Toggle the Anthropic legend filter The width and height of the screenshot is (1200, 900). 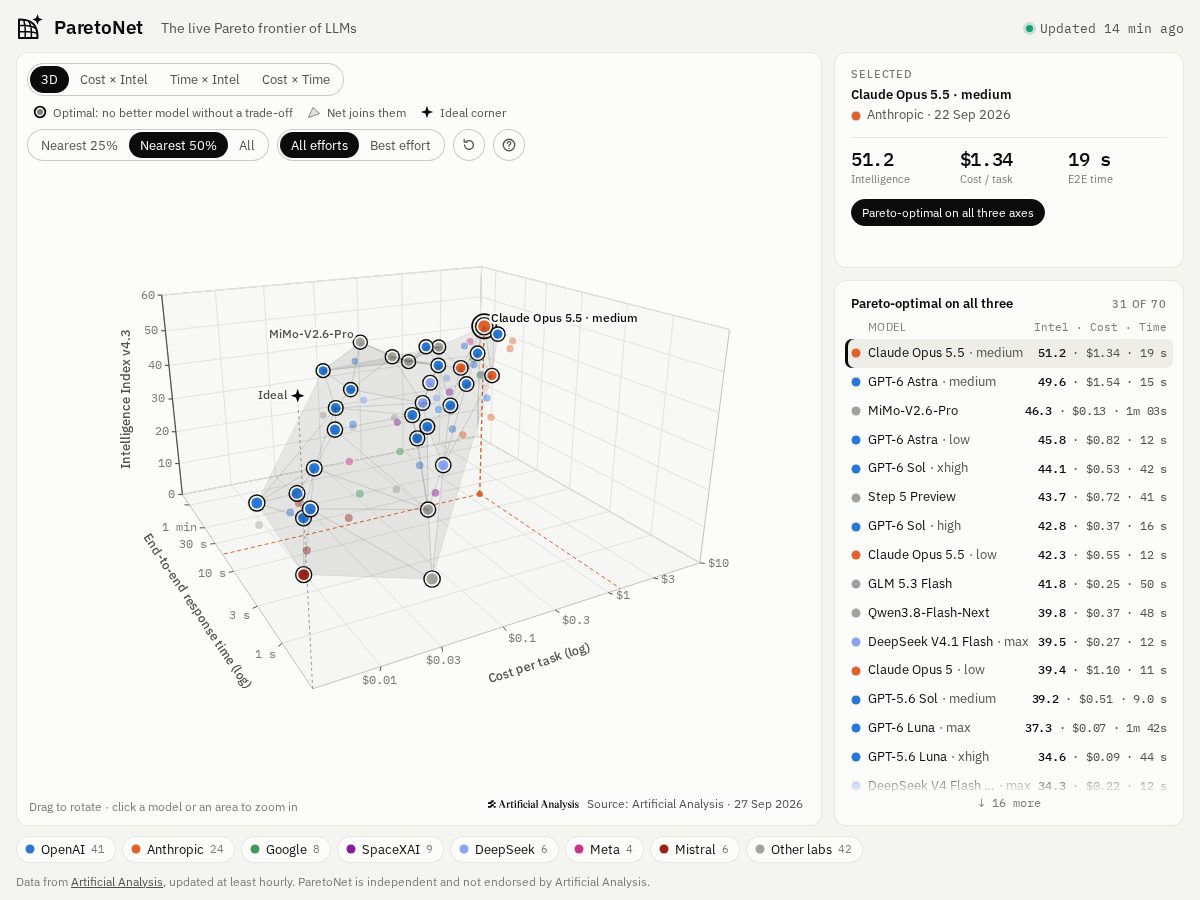178,850
